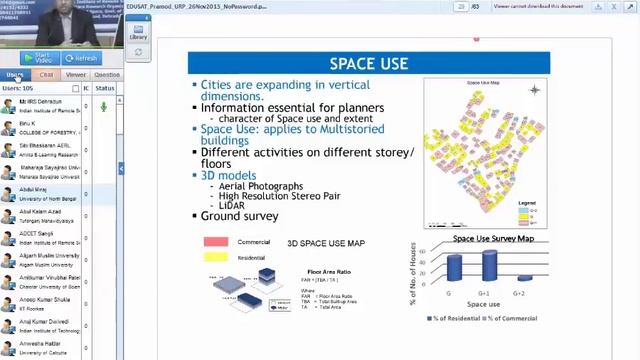The image size is (640, 360).
Task: Click the download document icon
Action: 598,7
